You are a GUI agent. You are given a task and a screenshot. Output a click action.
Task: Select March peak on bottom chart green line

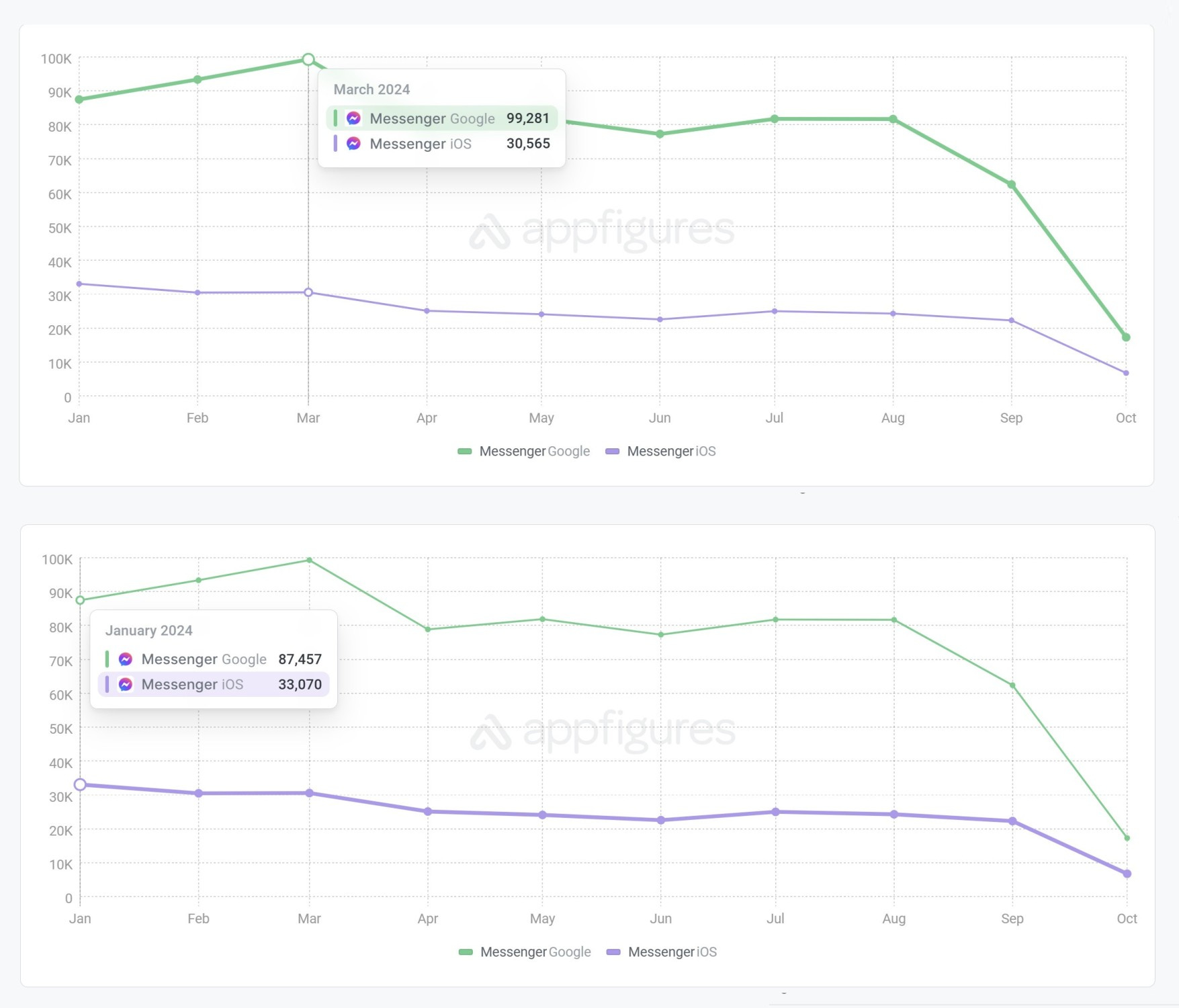(309, 560)
